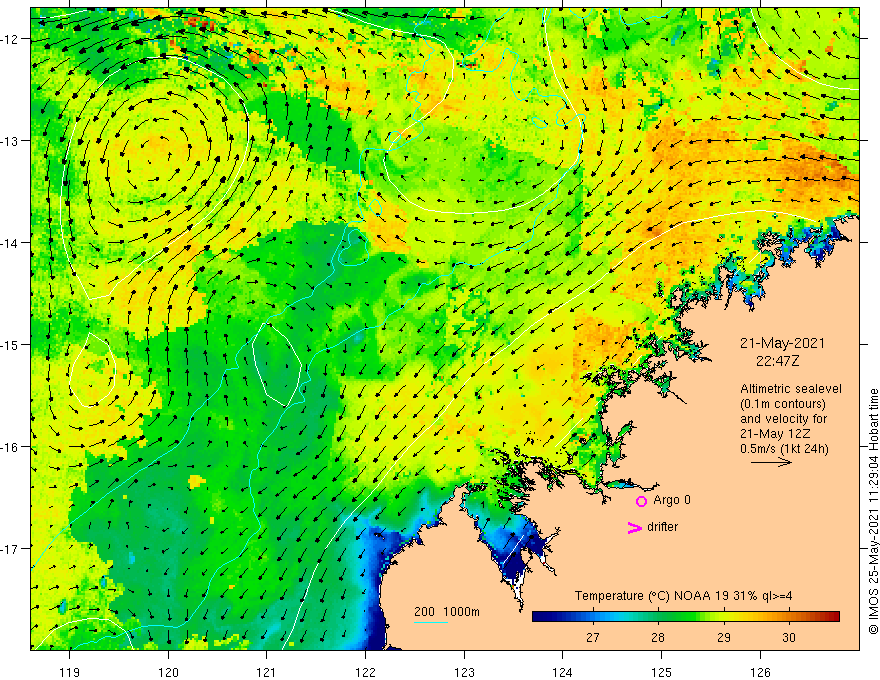Image resolution: width=880 pixels, height=680 pixels.
Task: Select the time text 22:47Z
Action: [777, 361]
